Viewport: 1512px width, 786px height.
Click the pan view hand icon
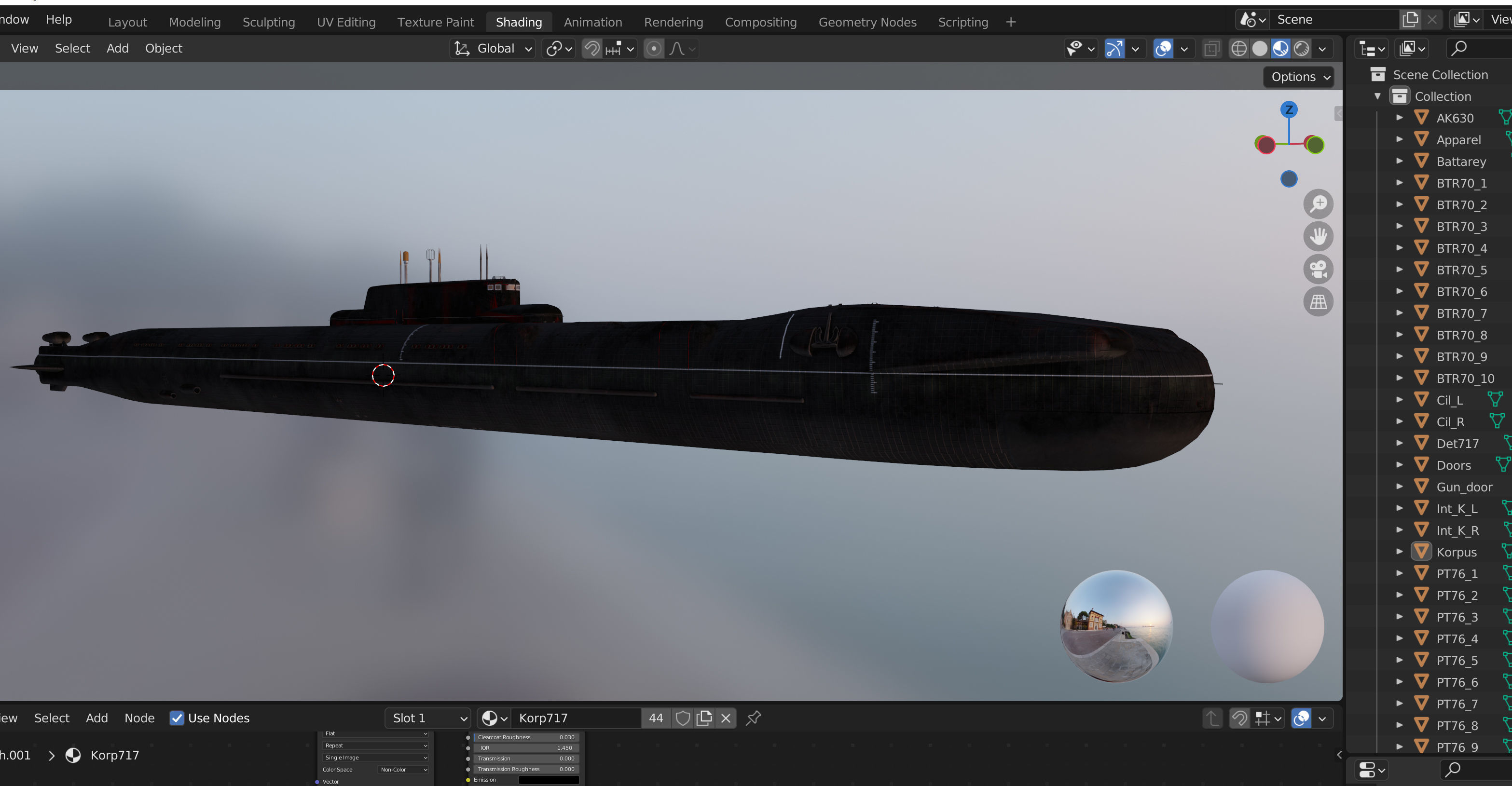point(1319,236)
